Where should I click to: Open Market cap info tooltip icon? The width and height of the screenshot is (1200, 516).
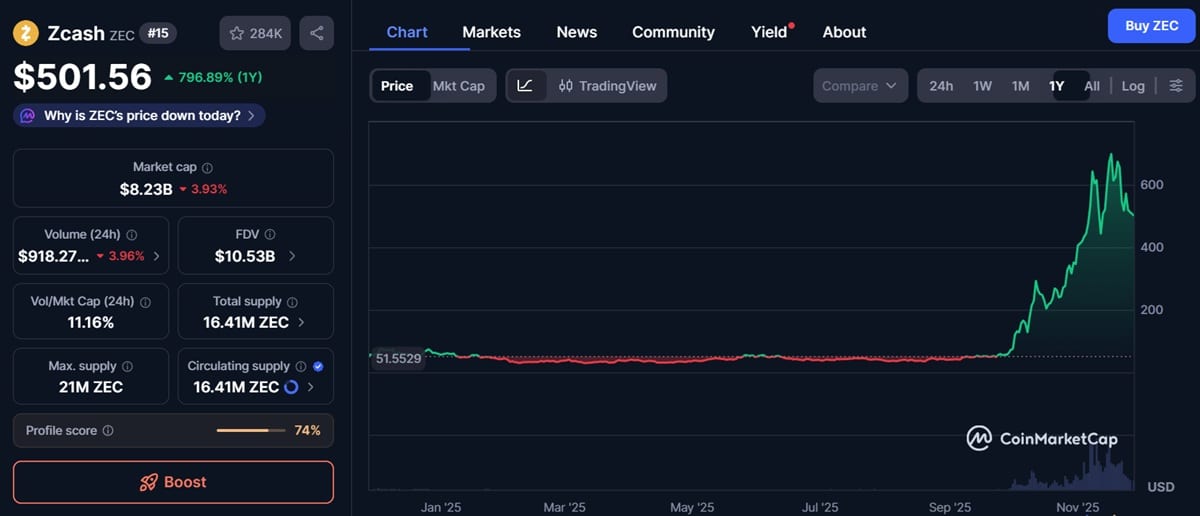coord(207,168)
